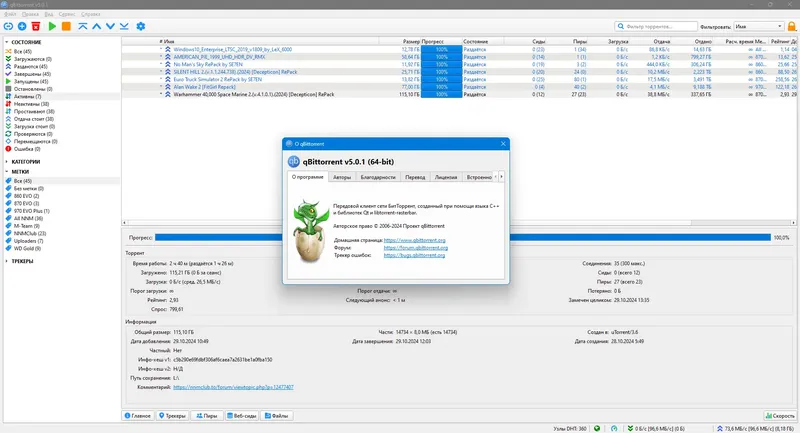Open the Файл menu
This screenshot has width=800, height=433.
(x=10, y=14)
